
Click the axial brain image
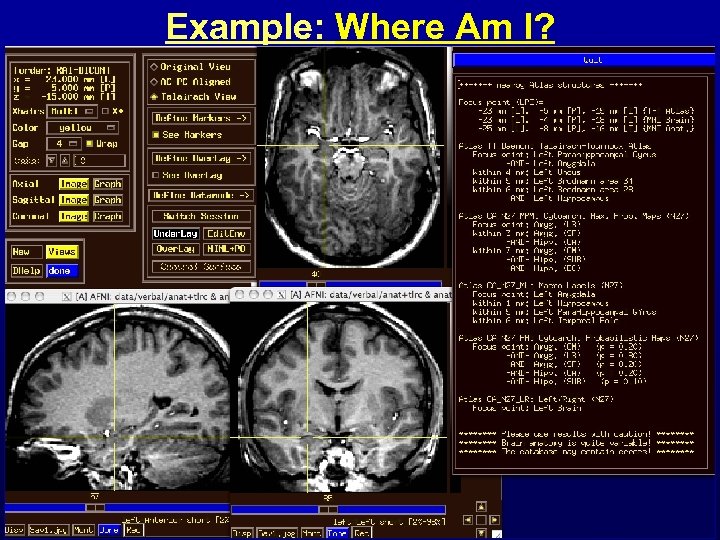[351, 157]
